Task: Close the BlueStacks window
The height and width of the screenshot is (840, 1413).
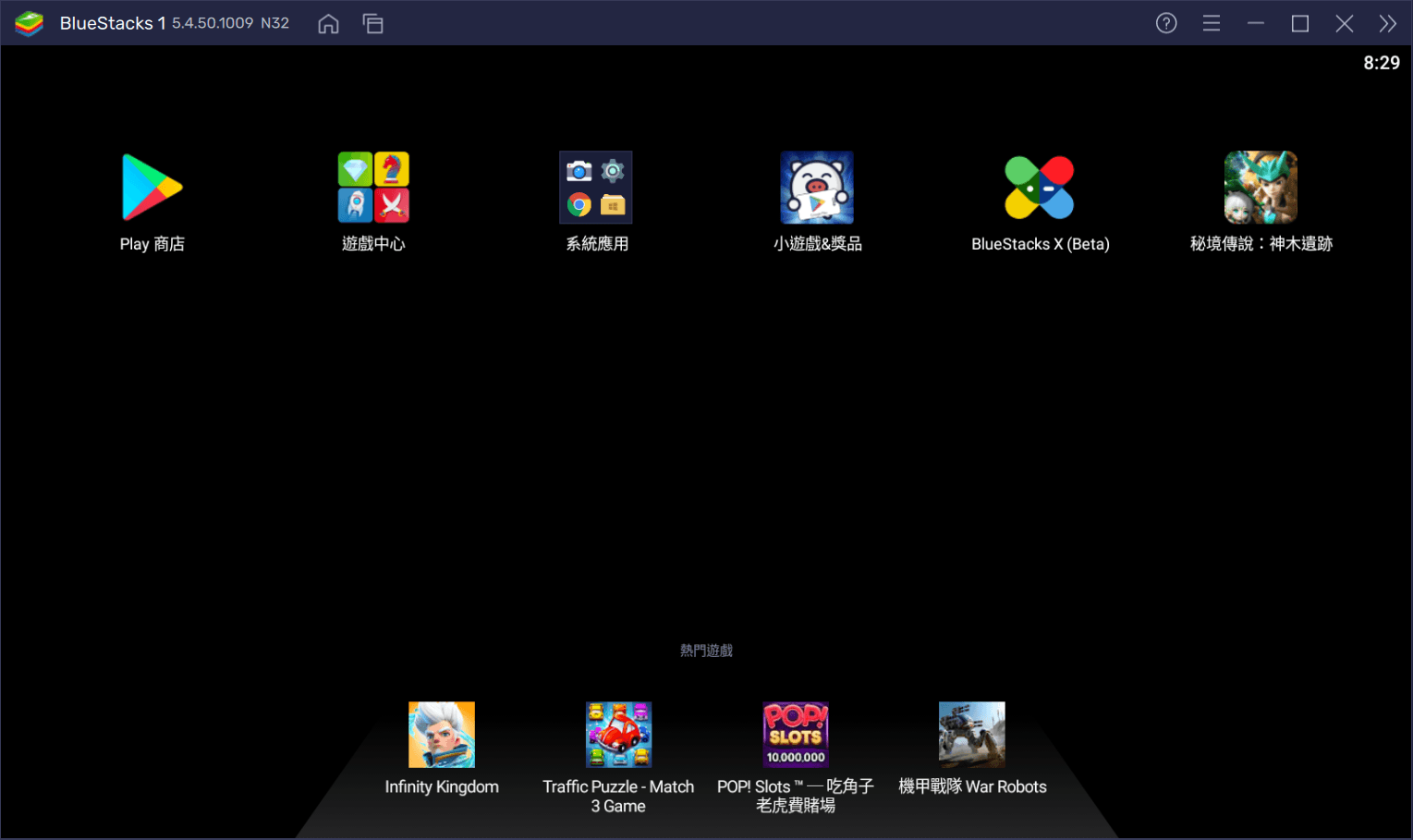Action: (x=1345, y=23)
